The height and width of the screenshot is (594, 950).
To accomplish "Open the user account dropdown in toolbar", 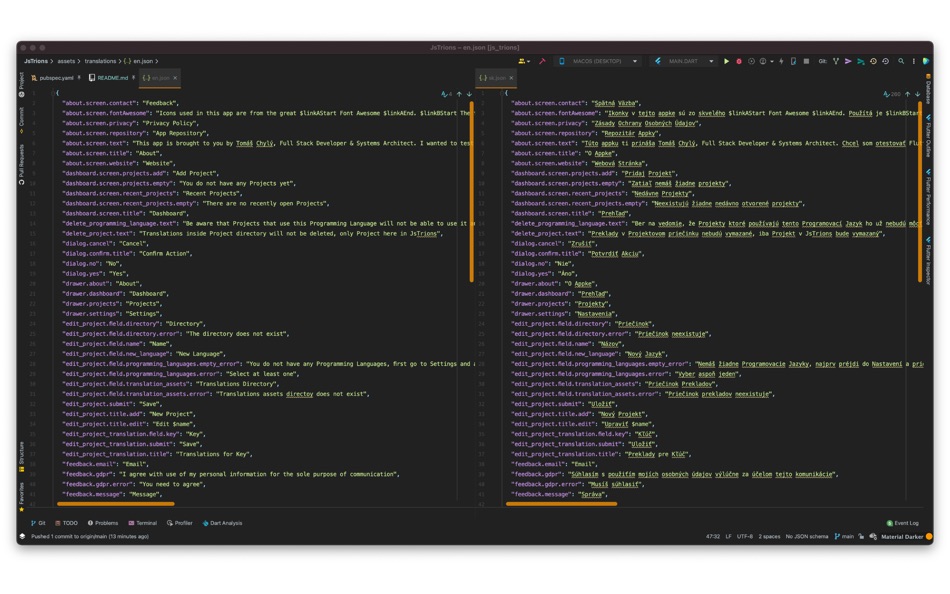I will click(523, 61).
